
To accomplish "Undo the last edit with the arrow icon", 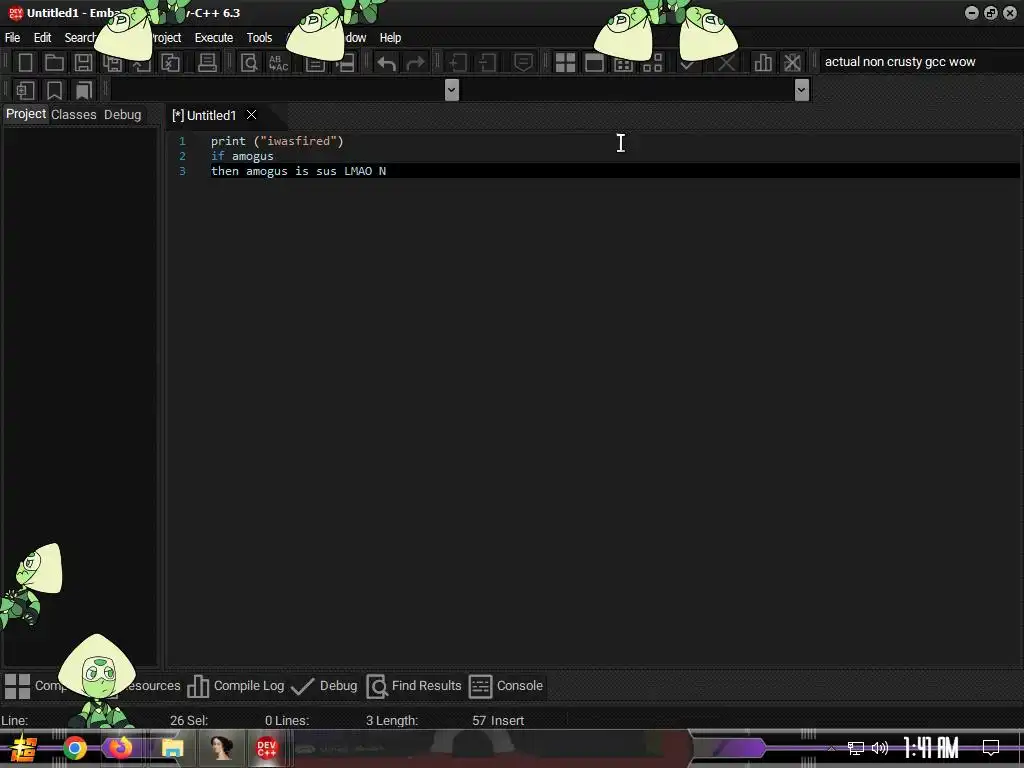I will [x=387, y=63].
